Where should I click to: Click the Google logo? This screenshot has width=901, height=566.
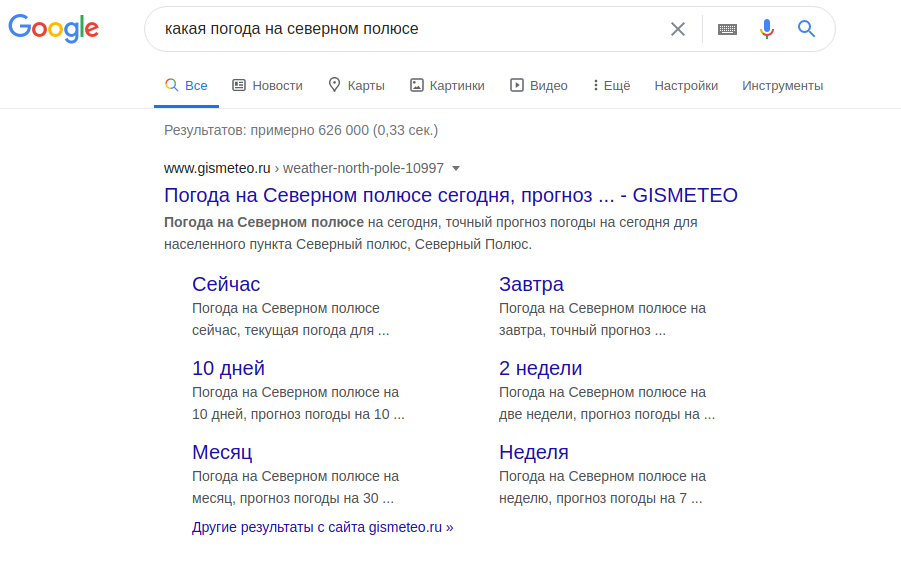53,29
